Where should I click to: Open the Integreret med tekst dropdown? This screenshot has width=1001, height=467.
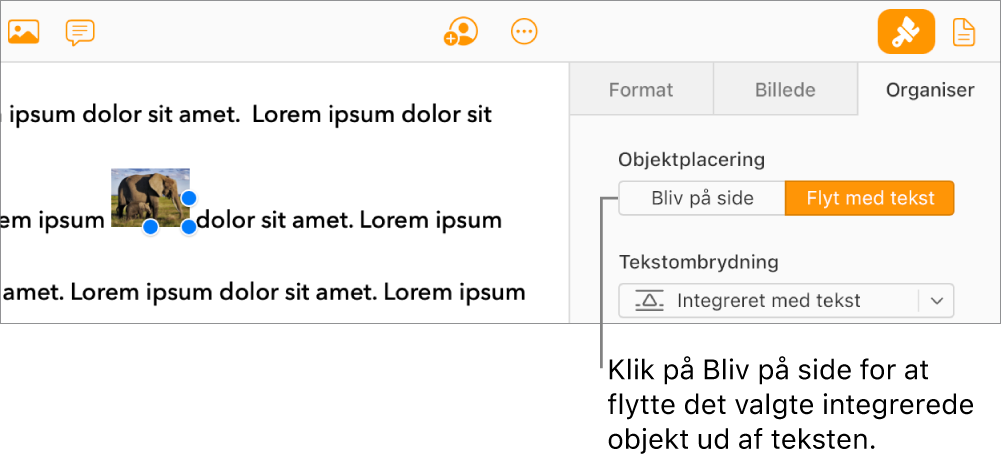coord(786,300)
